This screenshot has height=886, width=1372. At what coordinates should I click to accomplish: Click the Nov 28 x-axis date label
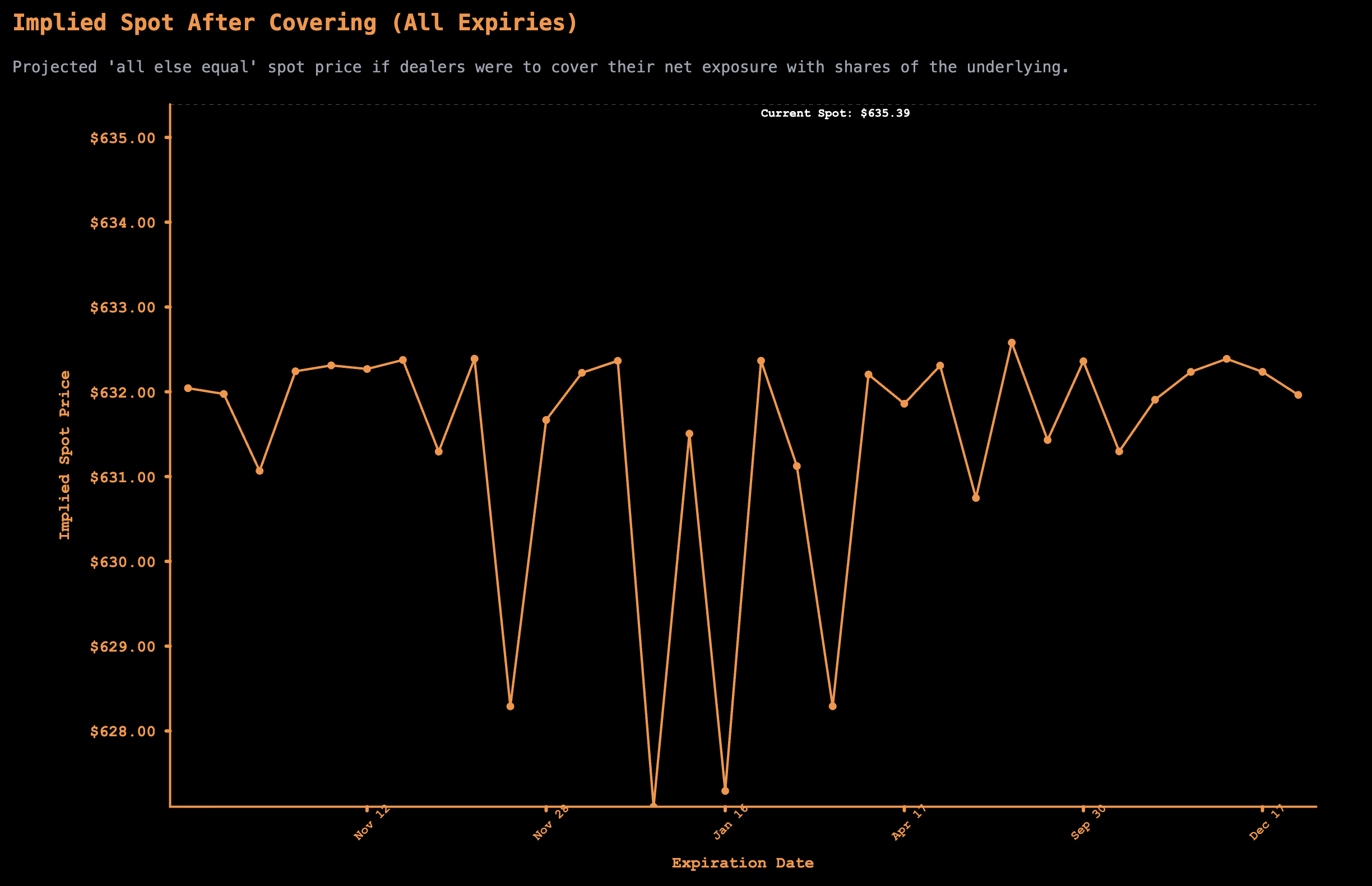click(551, 822)
